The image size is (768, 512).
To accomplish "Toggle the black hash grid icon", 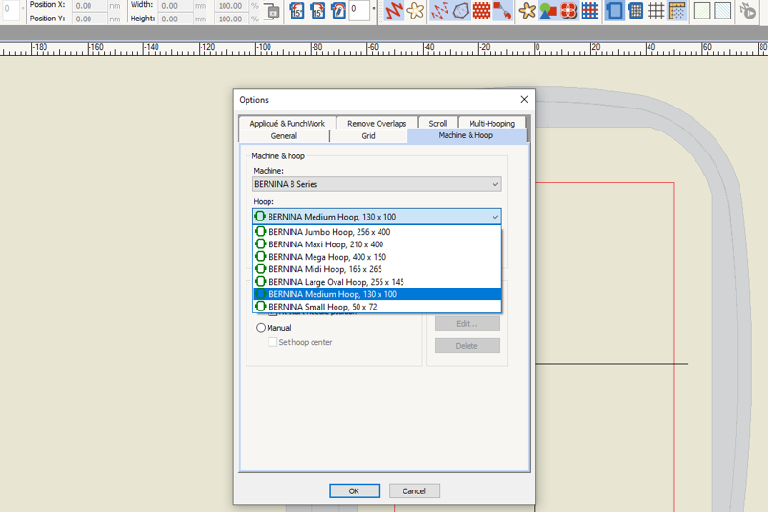I will coord(656,11).
